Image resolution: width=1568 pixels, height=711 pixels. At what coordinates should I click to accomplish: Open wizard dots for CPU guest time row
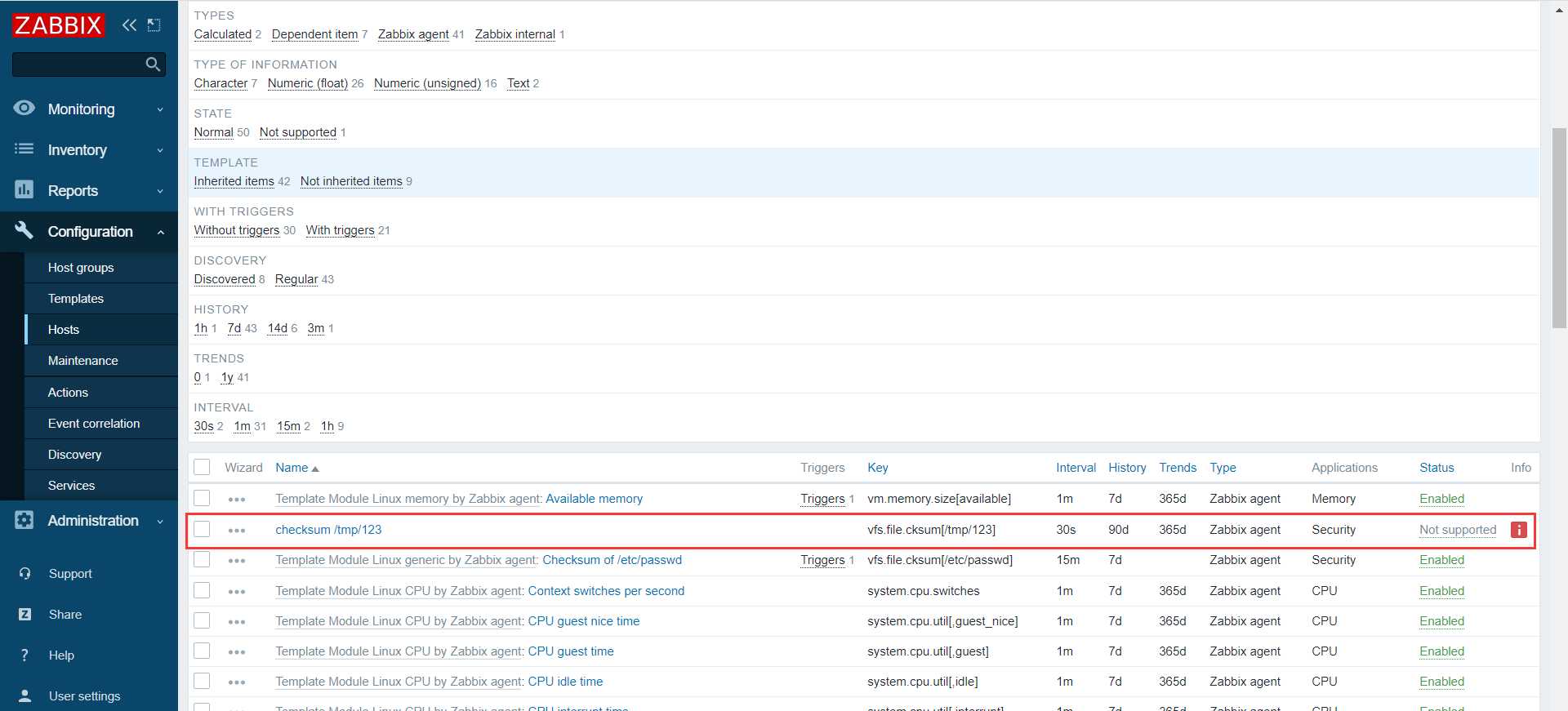tap(237, 652)
